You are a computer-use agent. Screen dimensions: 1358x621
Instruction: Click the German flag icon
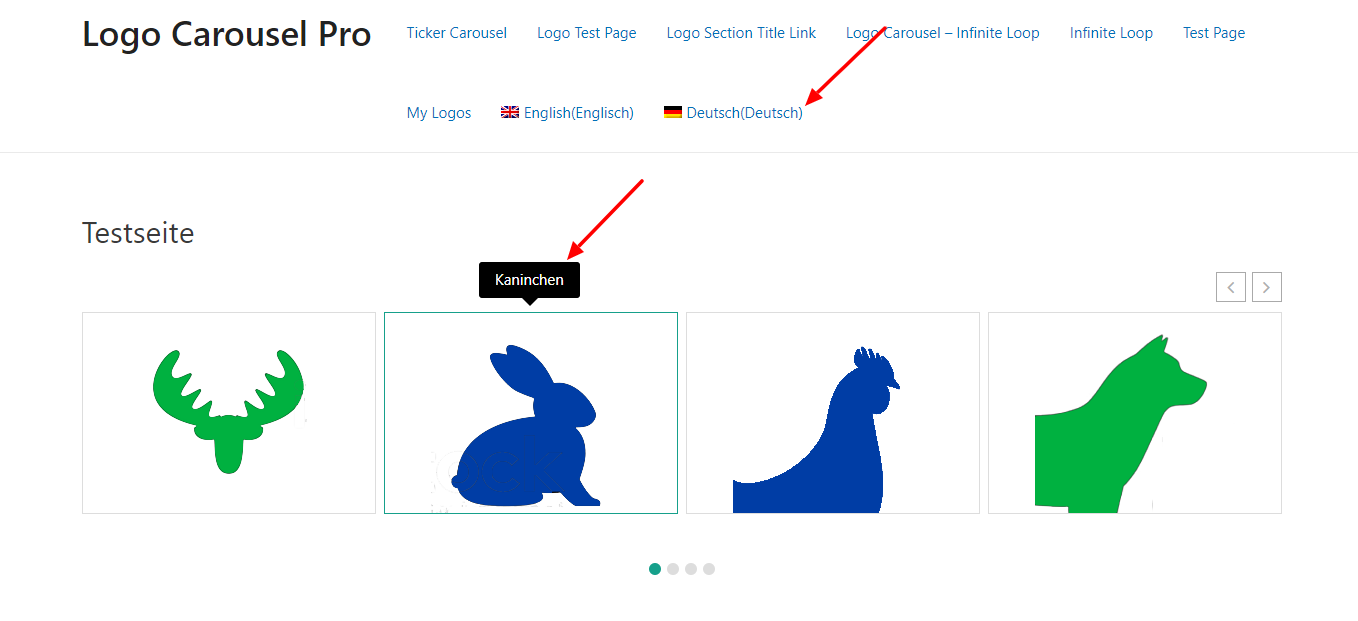pos(673,113)
